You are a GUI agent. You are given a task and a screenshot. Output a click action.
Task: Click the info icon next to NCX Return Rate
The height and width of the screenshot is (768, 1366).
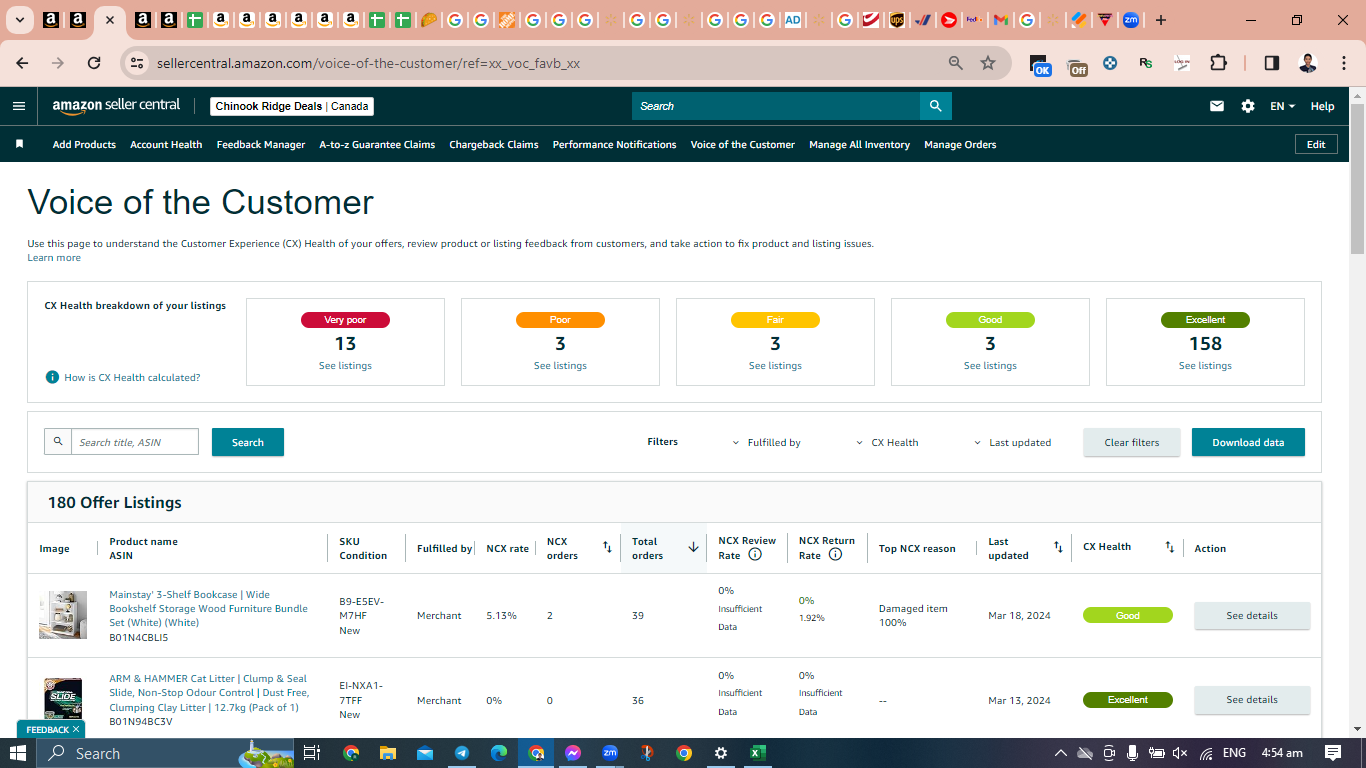[x=835, y=554]
